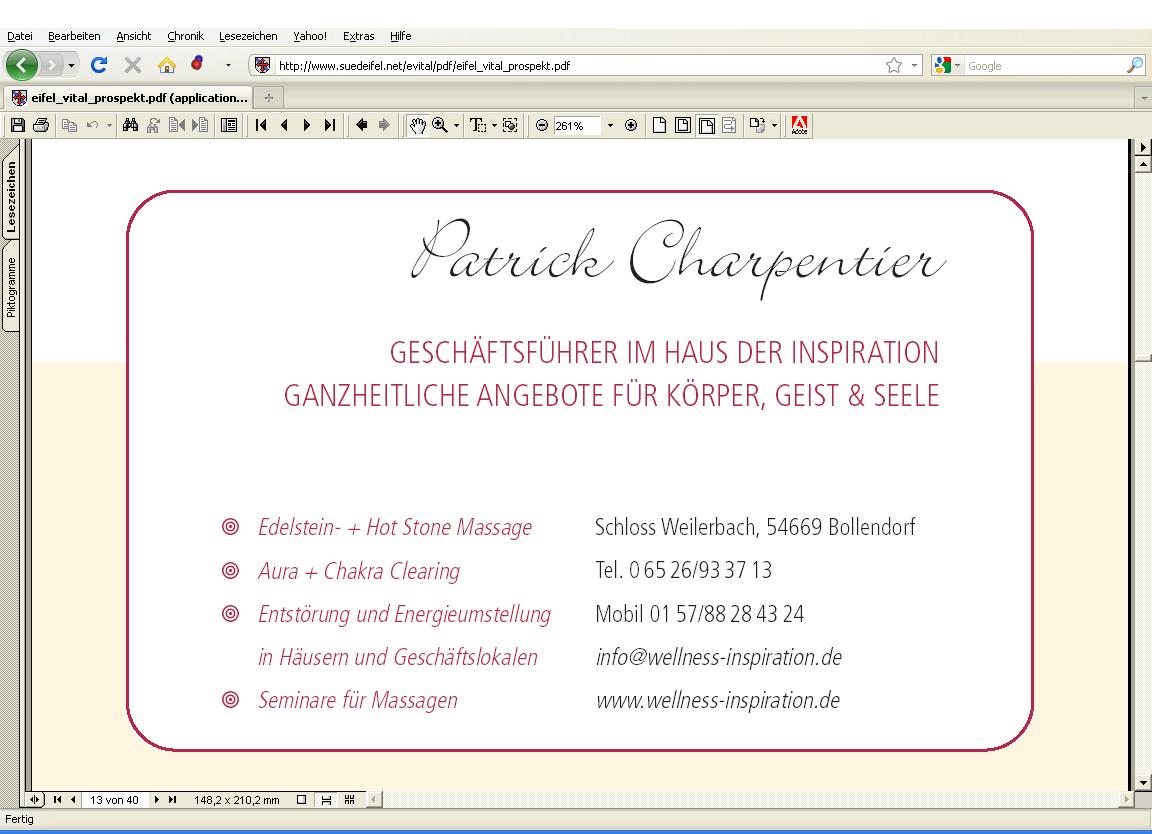1152x834 pixels.
Task: Click the page number field '13 von 40'
Action: 114,800
